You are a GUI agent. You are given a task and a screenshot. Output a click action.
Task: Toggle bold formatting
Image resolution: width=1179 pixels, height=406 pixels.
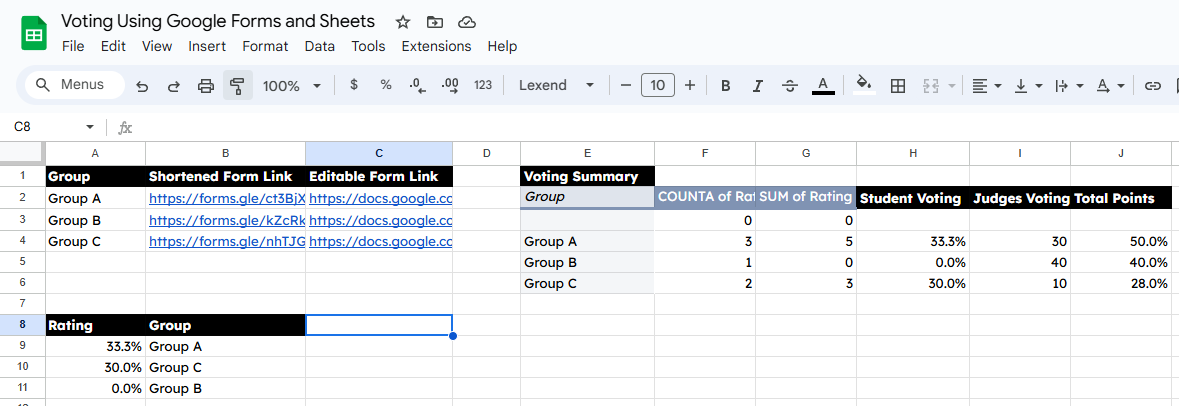[726, 86]
